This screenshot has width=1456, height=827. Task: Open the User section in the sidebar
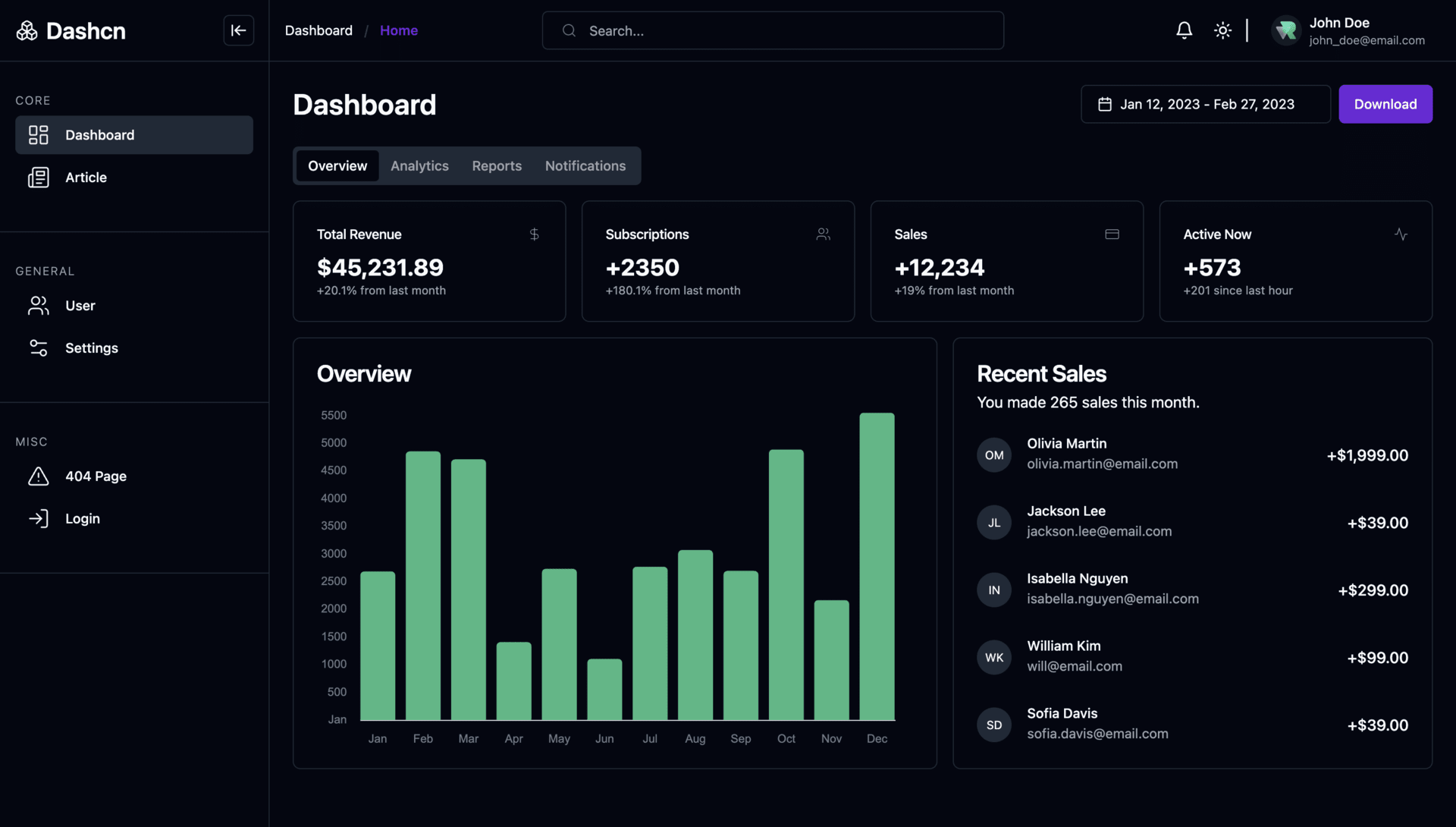pos(80,306)
